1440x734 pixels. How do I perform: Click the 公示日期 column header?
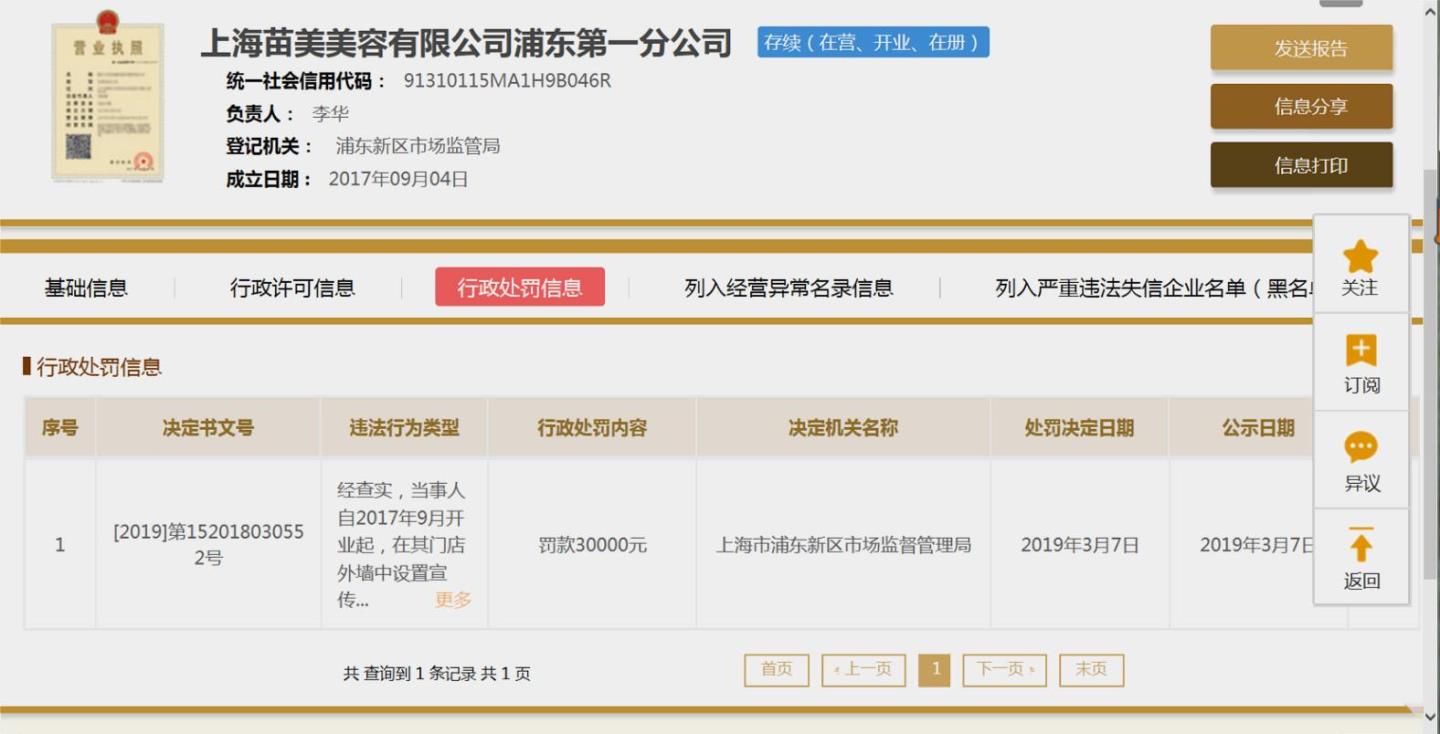[1257, 428]
